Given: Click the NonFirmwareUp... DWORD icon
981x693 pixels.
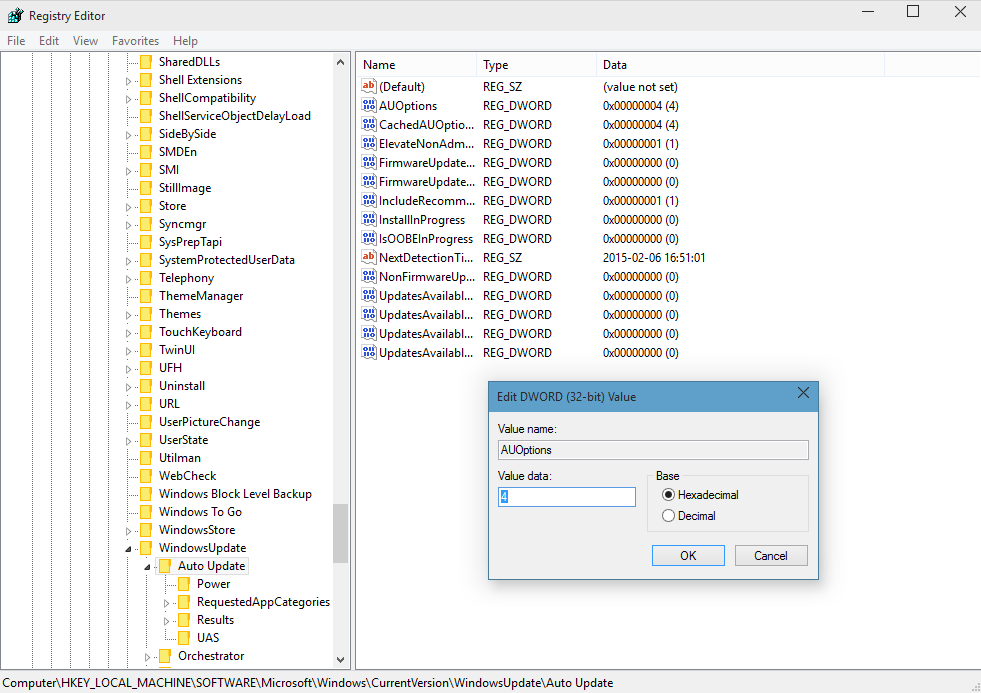Looking at the screenshot, I should tap(369, 276).
